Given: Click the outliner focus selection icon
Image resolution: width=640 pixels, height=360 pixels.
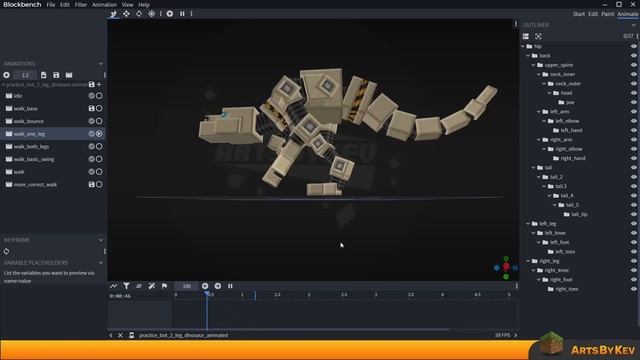Looking at the screenshot, I should 538,36.
